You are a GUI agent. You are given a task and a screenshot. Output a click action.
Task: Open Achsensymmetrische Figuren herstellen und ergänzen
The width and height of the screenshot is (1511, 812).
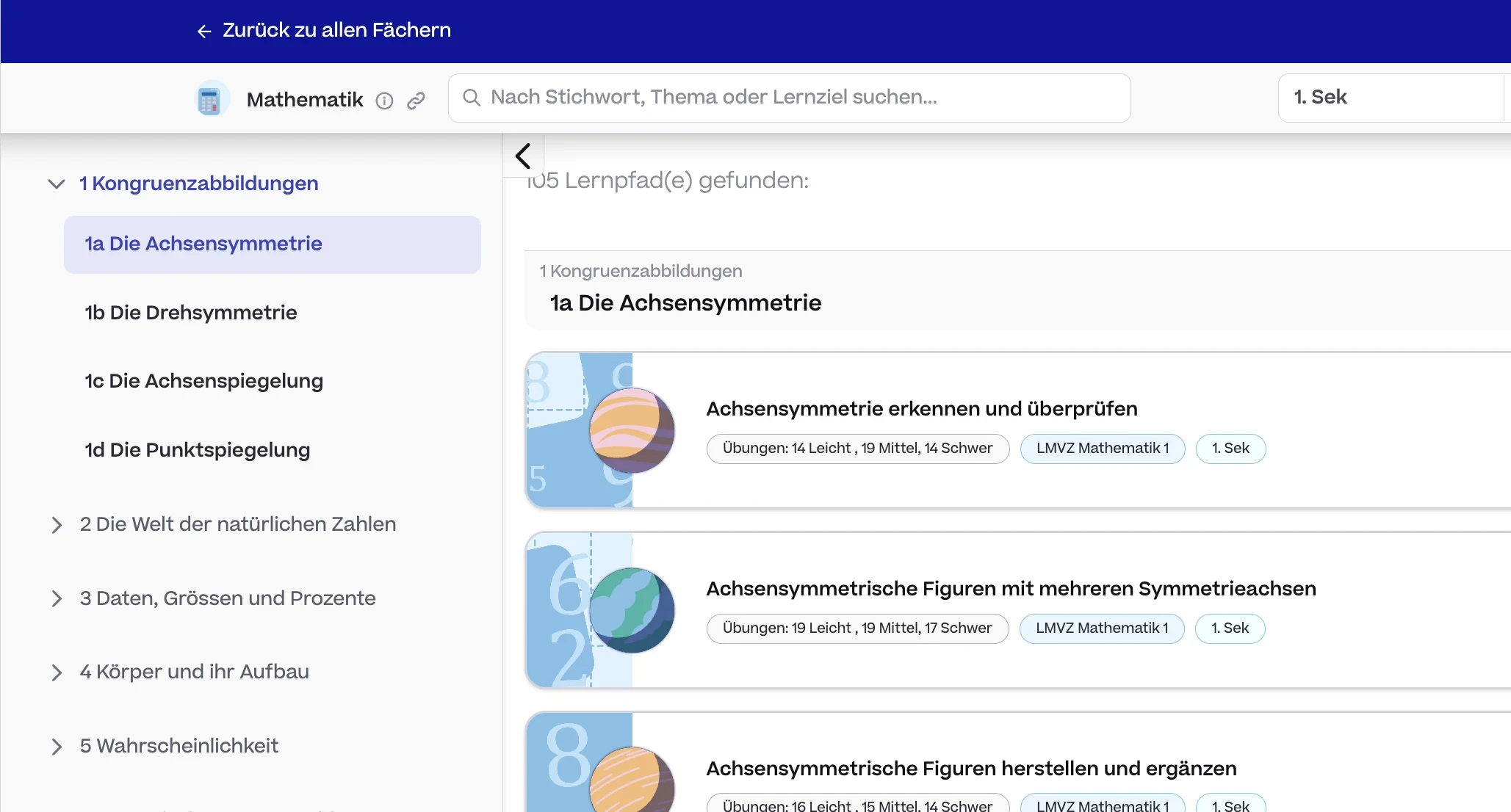tap(971, 769)
